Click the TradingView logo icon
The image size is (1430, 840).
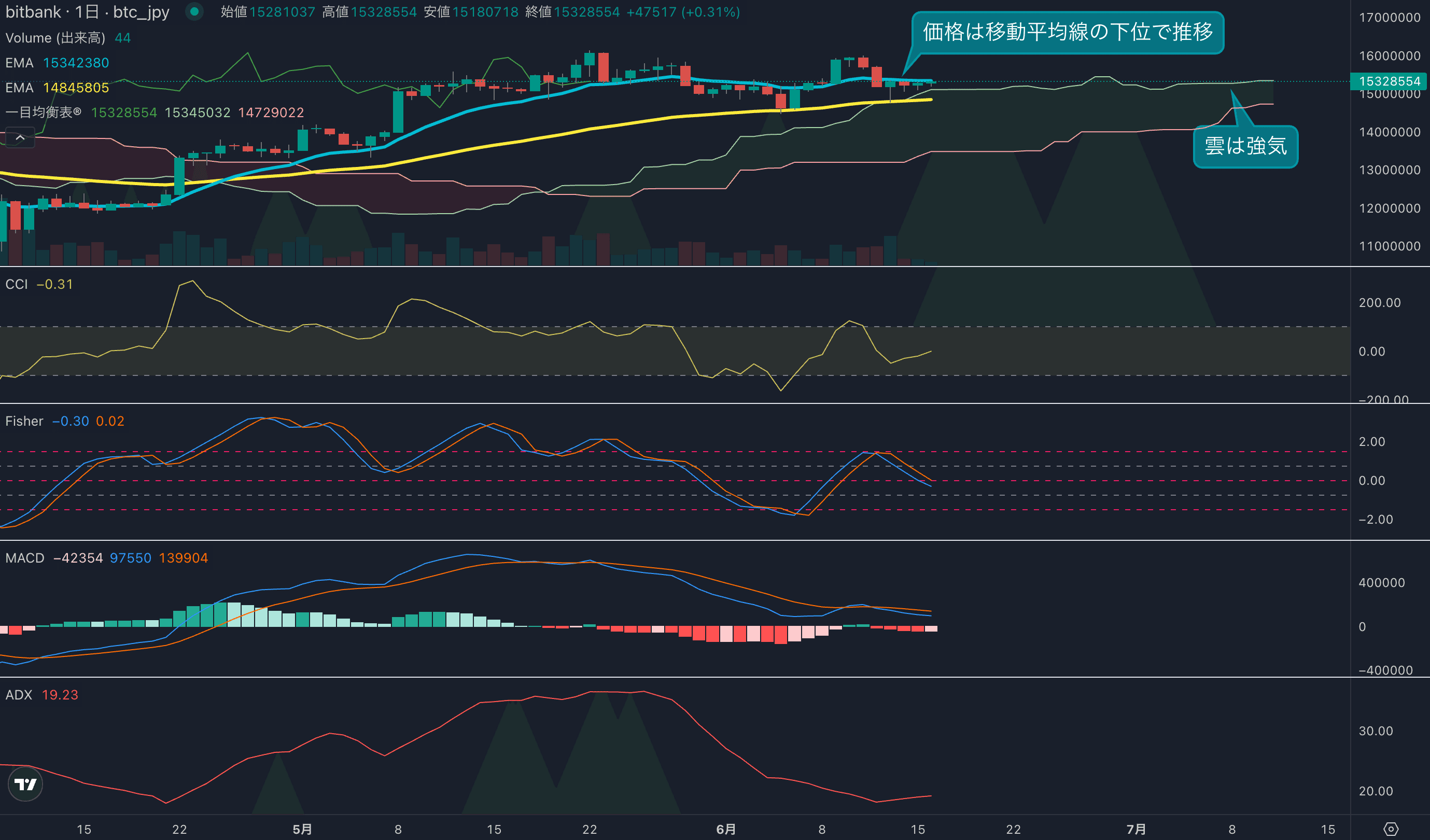coord(25,785)
